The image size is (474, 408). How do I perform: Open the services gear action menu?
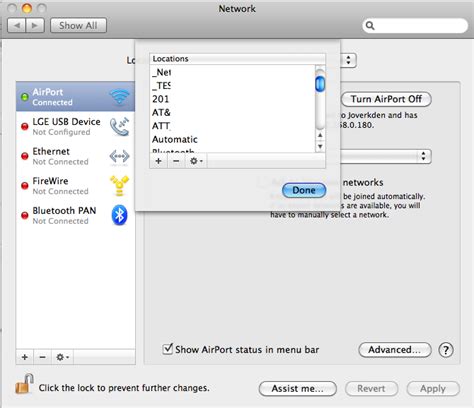62,357
